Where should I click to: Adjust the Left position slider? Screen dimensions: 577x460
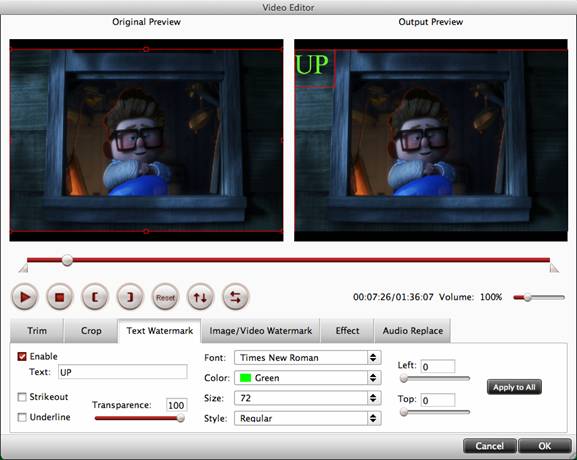pos(435,378)
